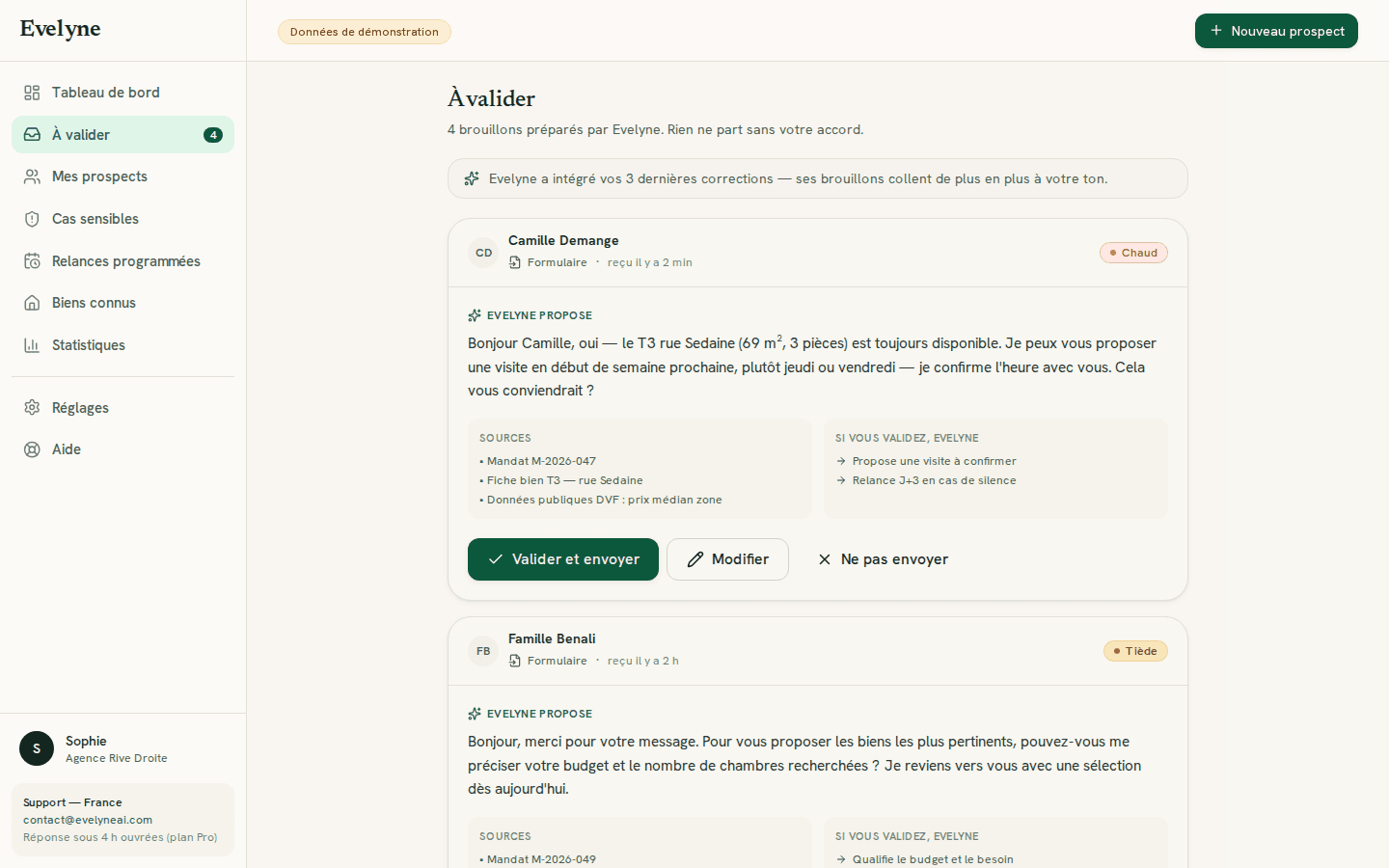
Task: Click the À valider count badge 4
Action: [x=213, y=135]
